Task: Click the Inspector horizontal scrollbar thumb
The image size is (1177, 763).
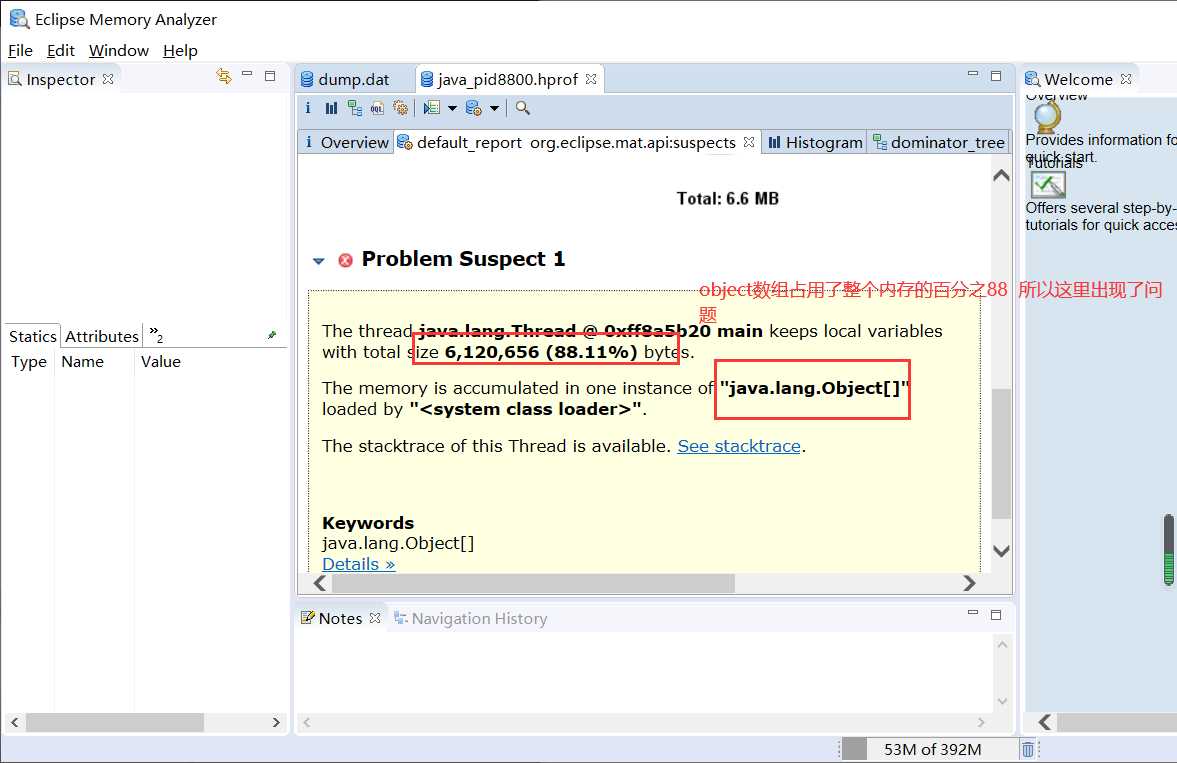Action: 115,722
